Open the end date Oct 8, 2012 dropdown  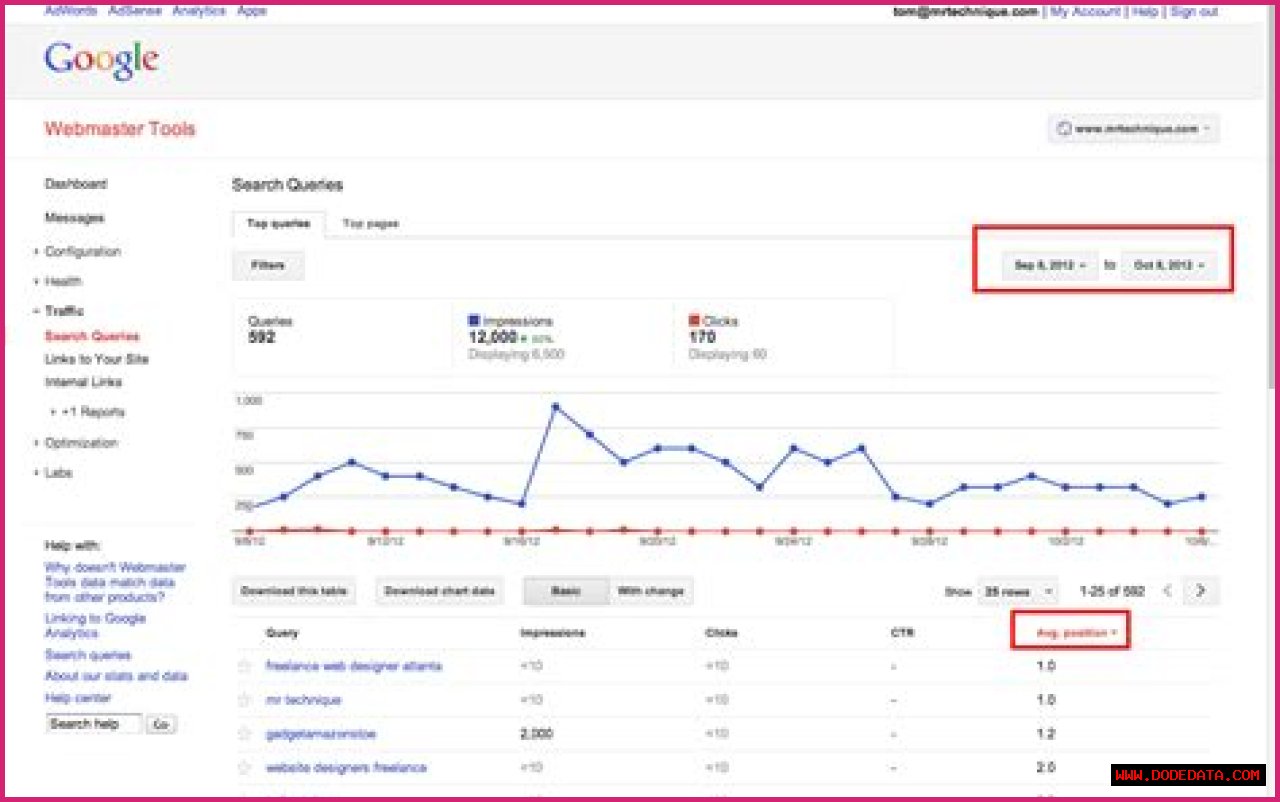[1169, 265]
